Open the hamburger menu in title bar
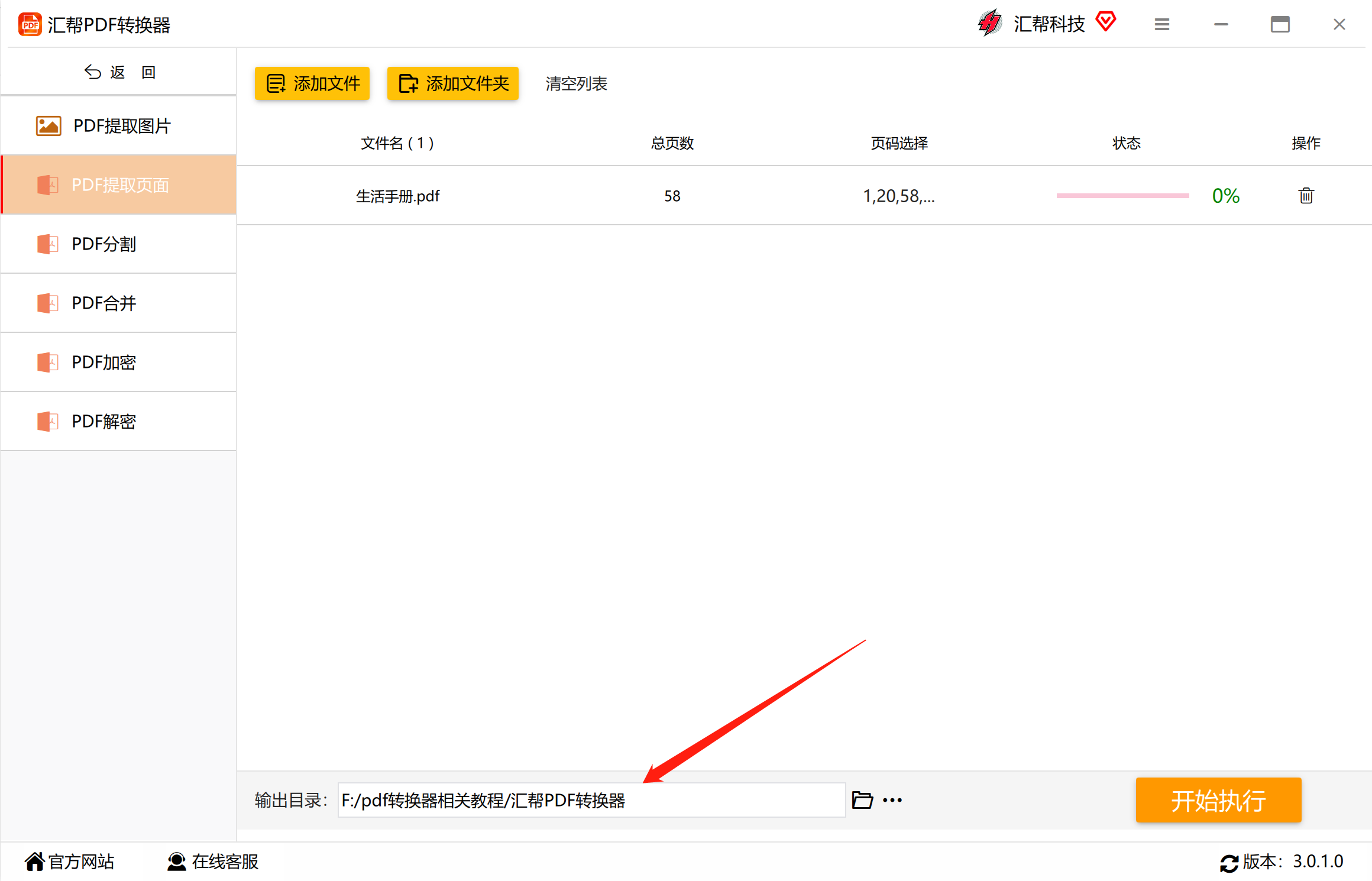 (1162, 24)
